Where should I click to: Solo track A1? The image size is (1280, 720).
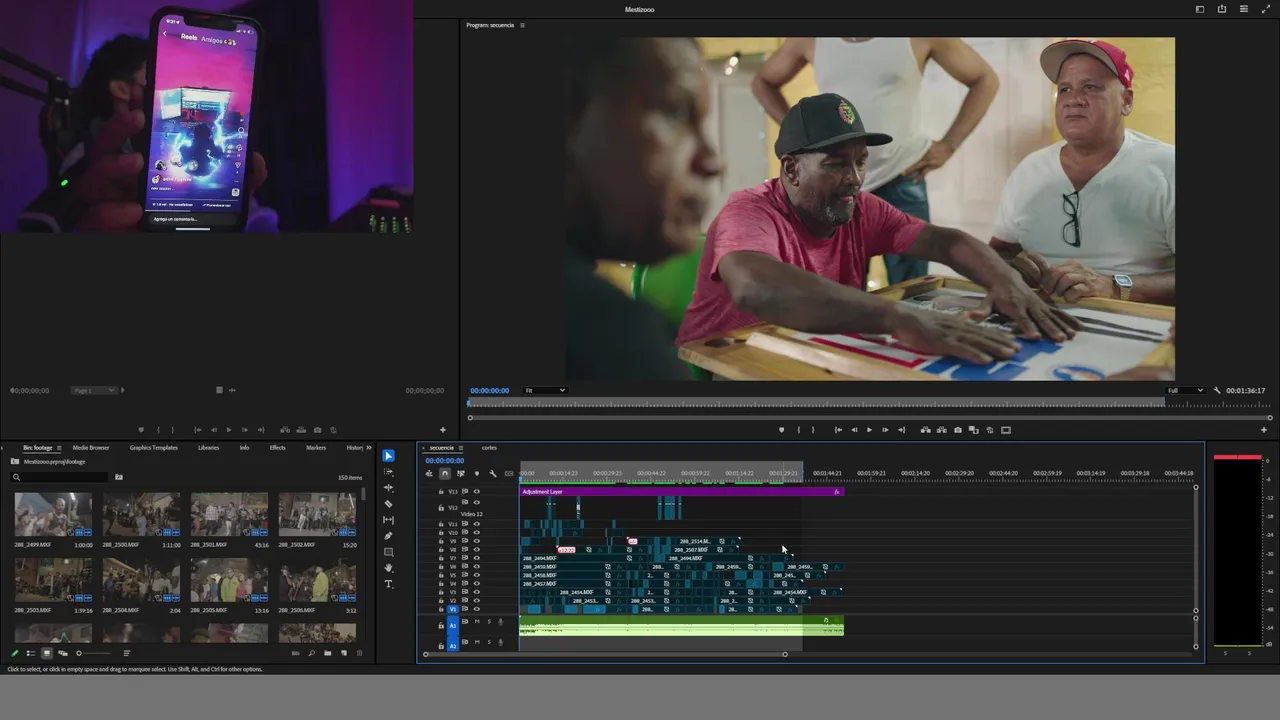pos(489,622)
